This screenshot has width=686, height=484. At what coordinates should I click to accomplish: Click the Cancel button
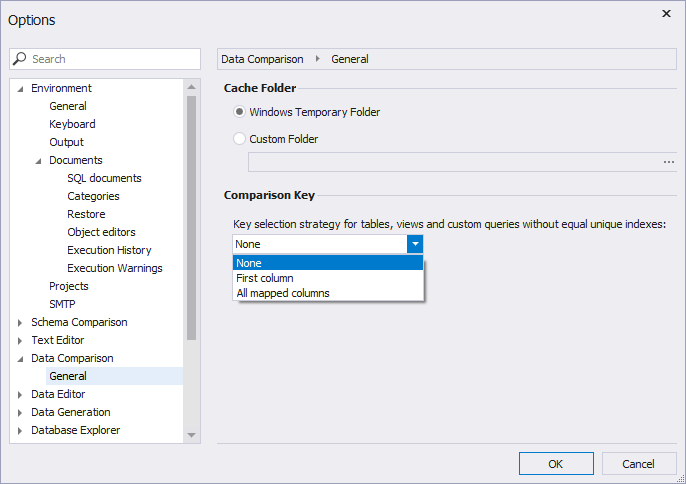639,463
